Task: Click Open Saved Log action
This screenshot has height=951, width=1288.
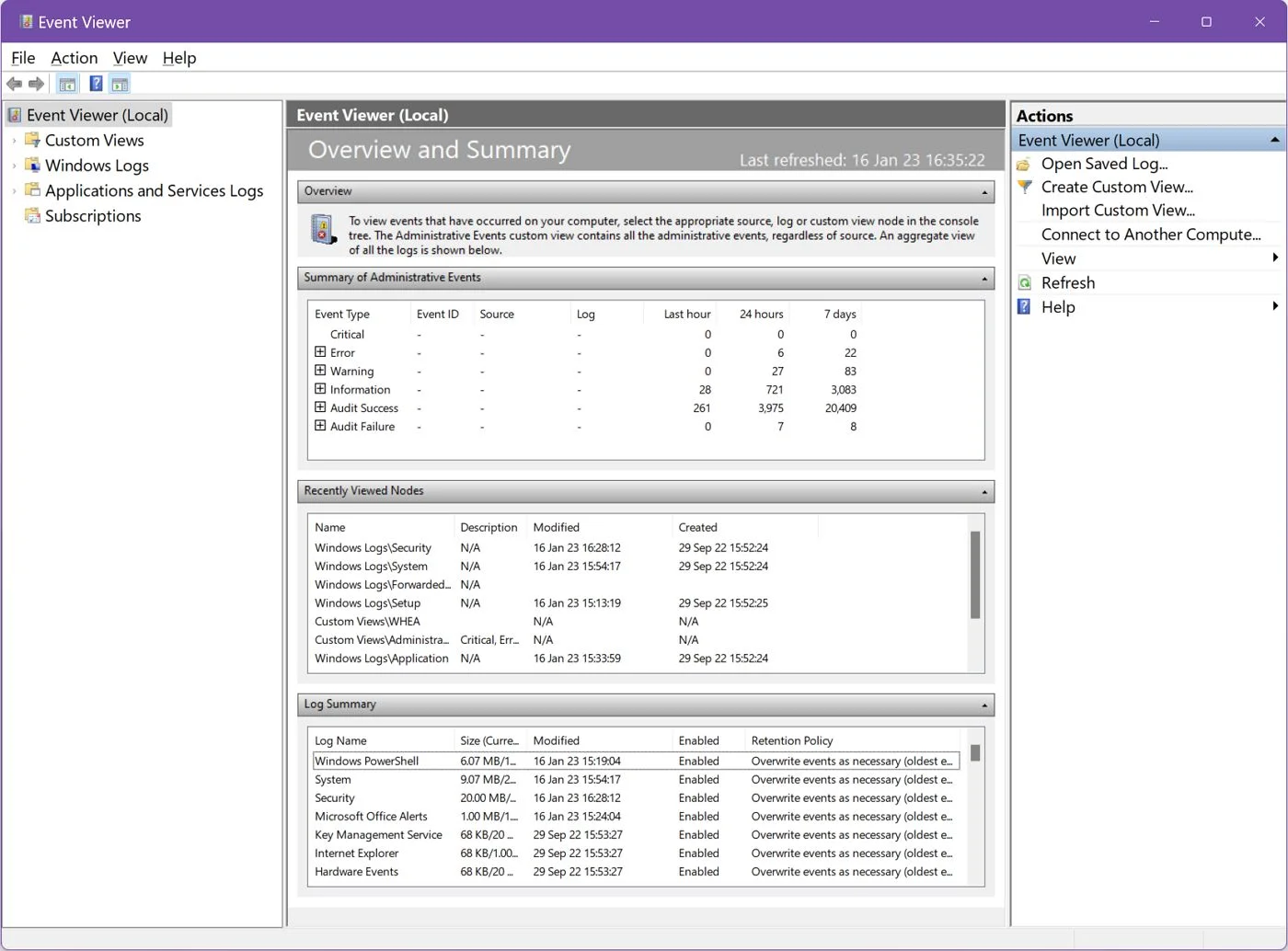Action: pyautogui.click(x=1104, y=164)
